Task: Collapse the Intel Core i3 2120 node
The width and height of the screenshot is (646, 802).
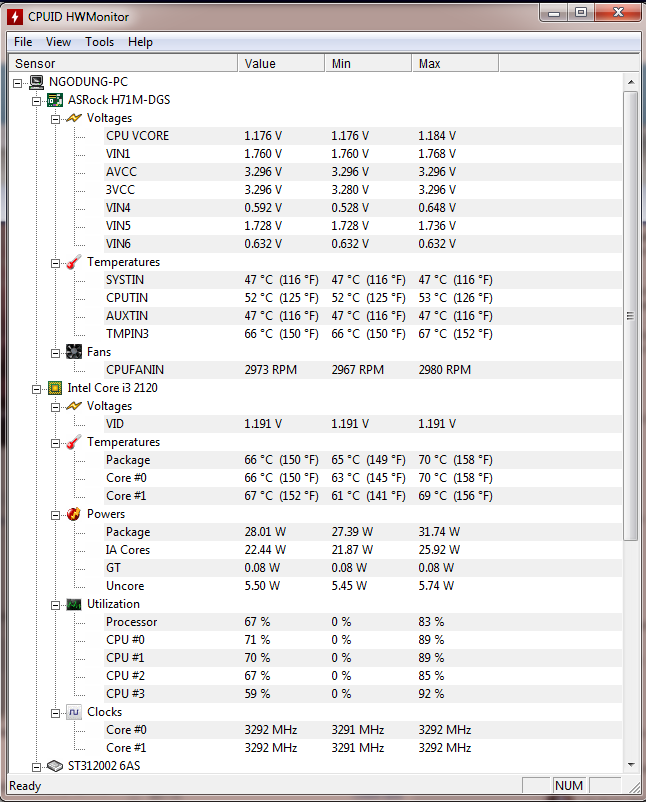Action: point(37,388)
